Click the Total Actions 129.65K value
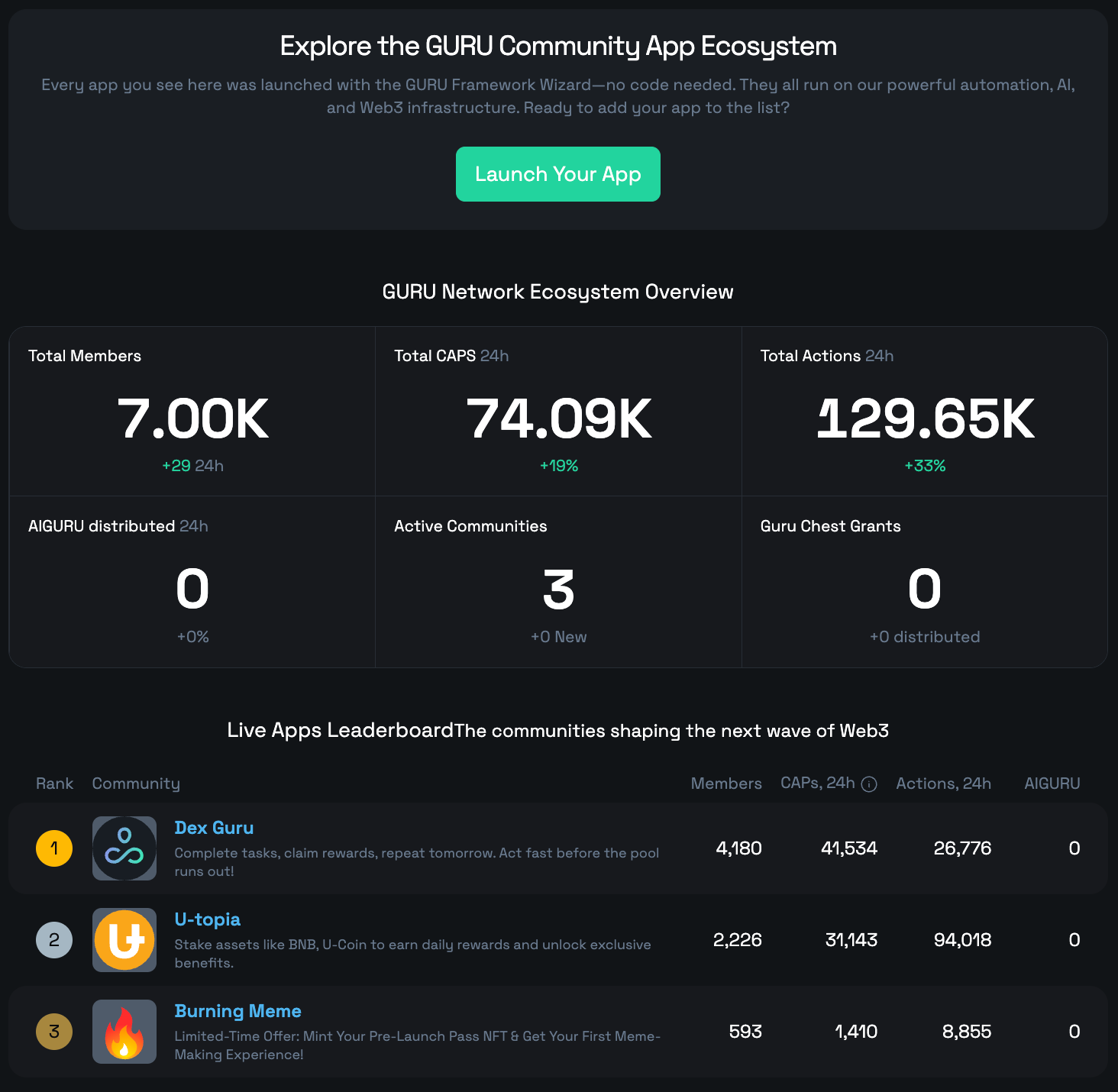This screenshot has width=1118, height=1092. pos(925,418)
